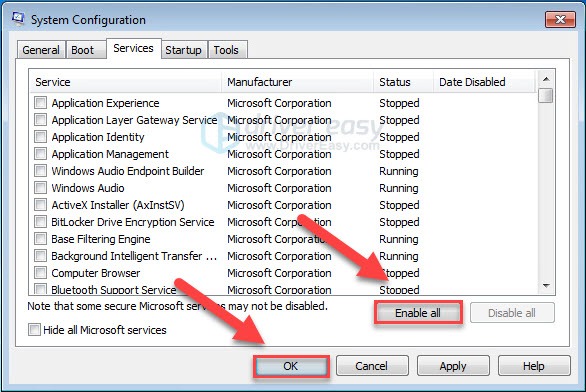Click the Cancel button
This screenshot has height=392, width=586.
tap(372, 366)
